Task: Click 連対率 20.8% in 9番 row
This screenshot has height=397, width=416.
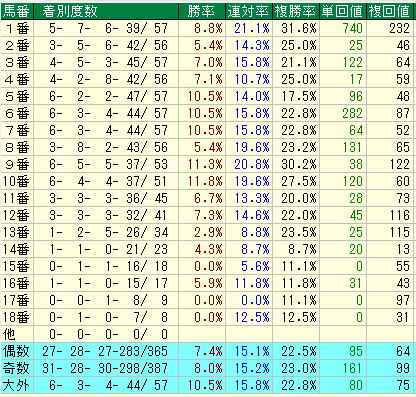Action: [x=252, y=165]
